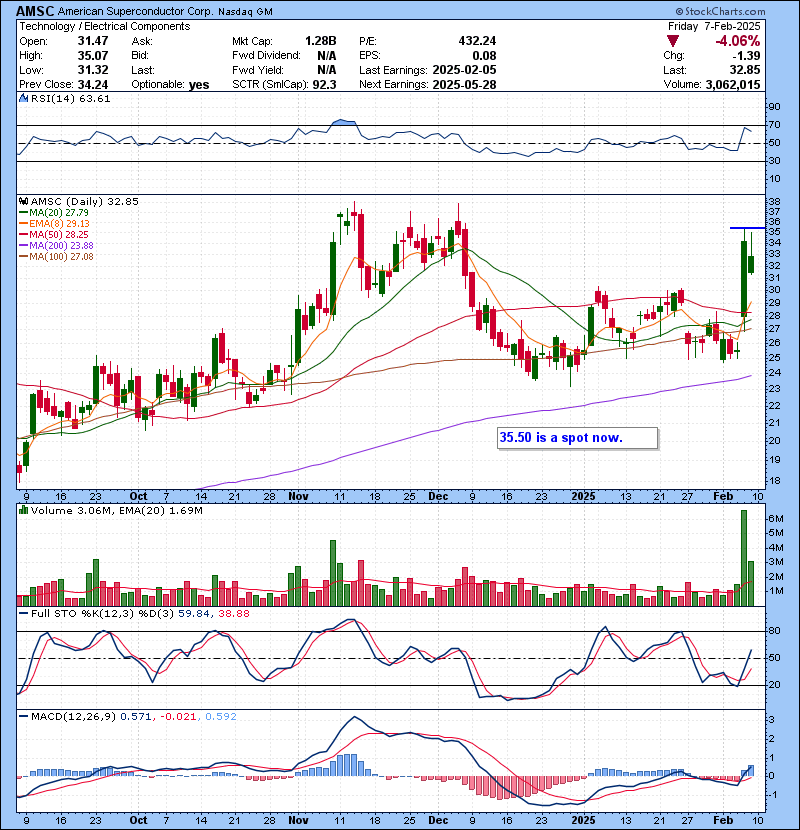Click the RSI(14) 63.61 panel label
Viewport: 800px width, 830px height.
pyautogui.click(x=70, y=98)
